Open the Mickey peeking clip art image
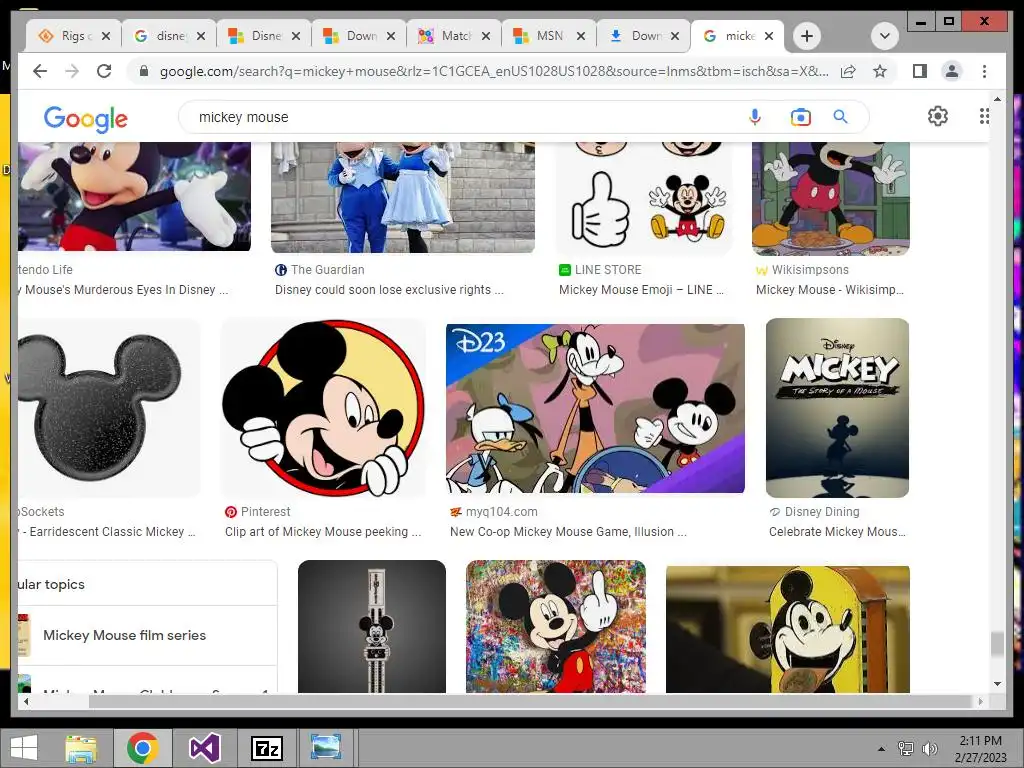Image resolution: width=1024 pixels, height=768 pixels. [x=323, y=408]
